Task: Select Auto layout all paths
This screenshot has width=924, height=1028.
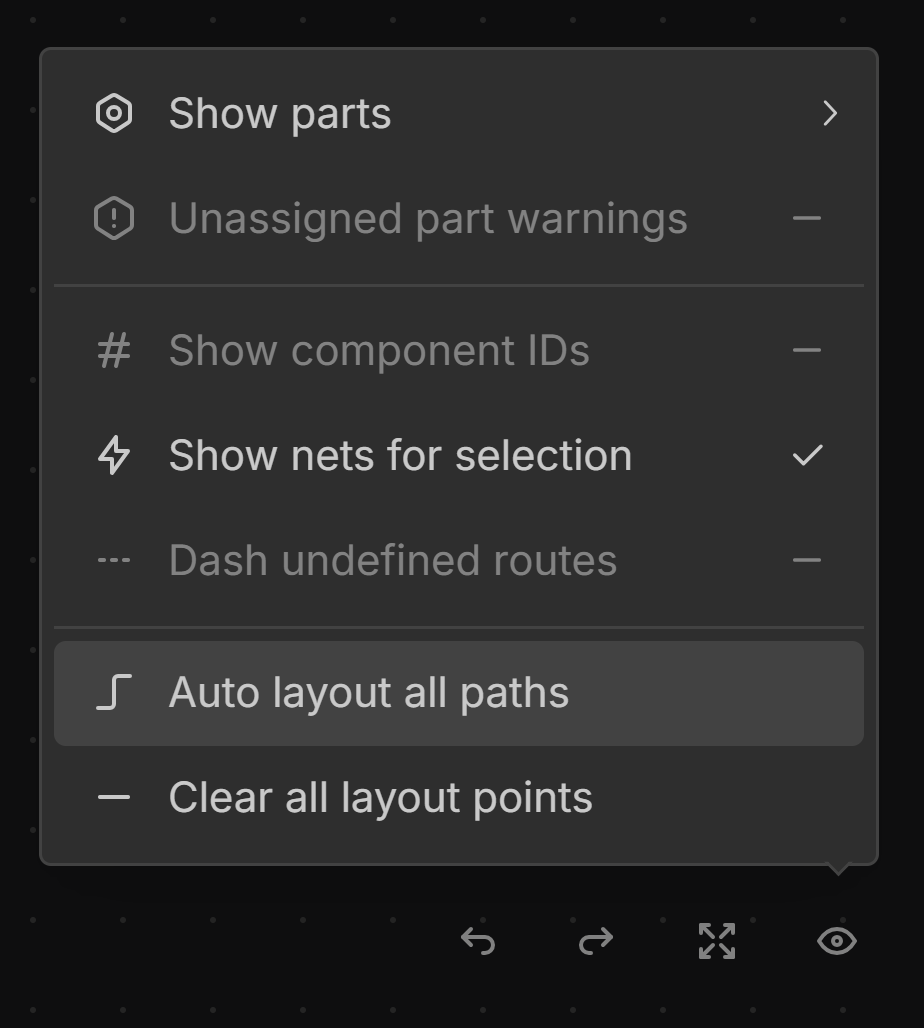Action: [369, 693]
